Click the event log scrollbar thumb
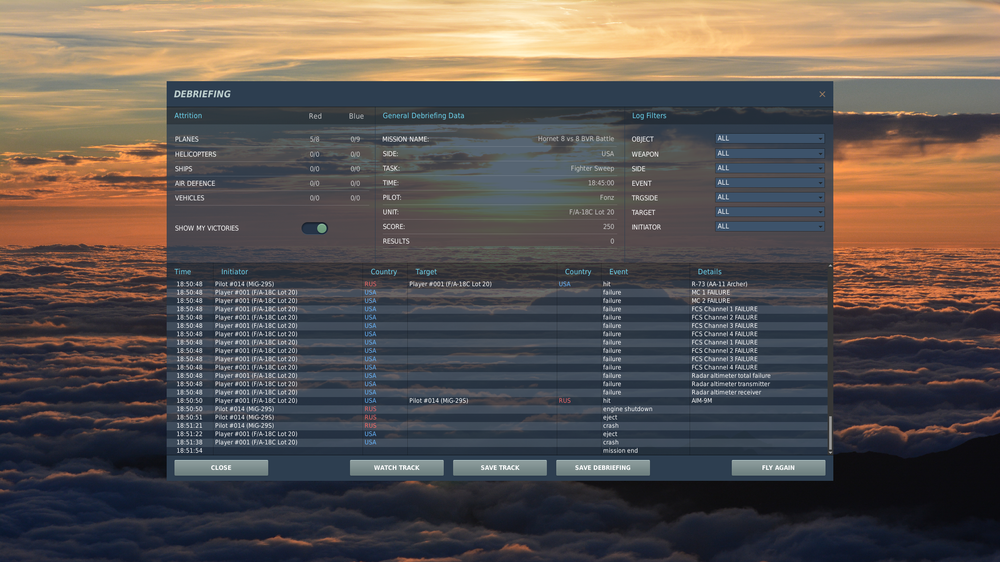1000x562 pixels. coord(830,433)
